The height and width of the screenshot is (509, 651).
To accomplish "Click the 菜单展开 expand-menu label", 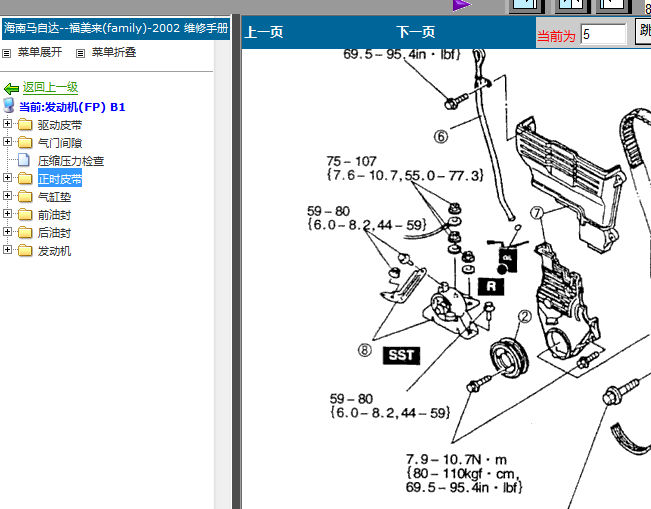I will pyautogui.click(x=40, y=52).
